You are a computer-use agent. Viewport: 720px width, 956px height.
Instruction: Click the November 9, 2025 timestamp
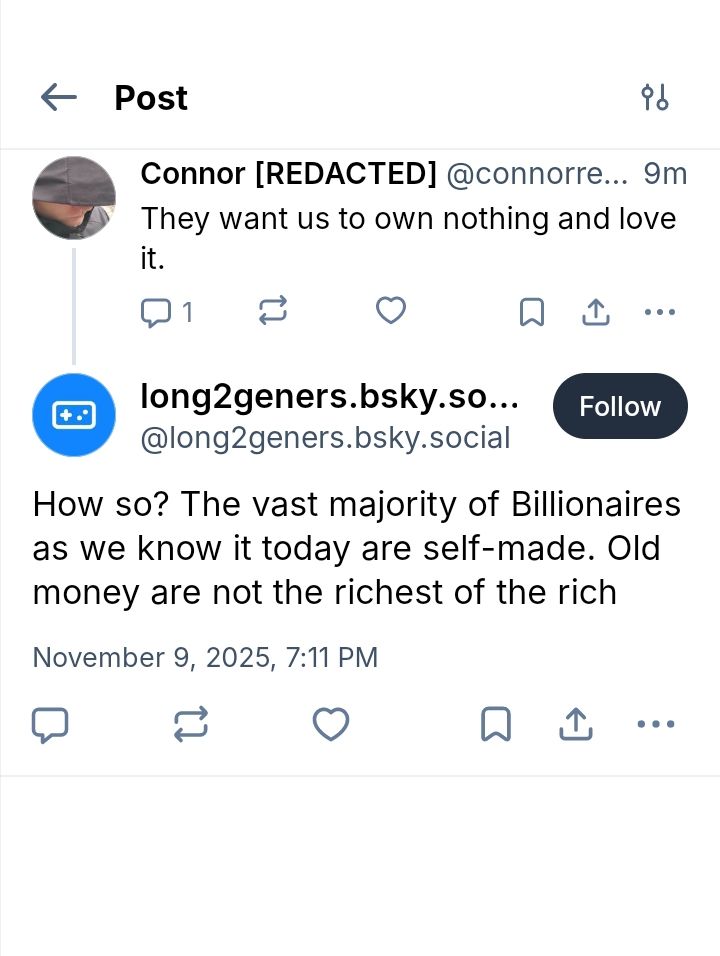tap(205, 657)
